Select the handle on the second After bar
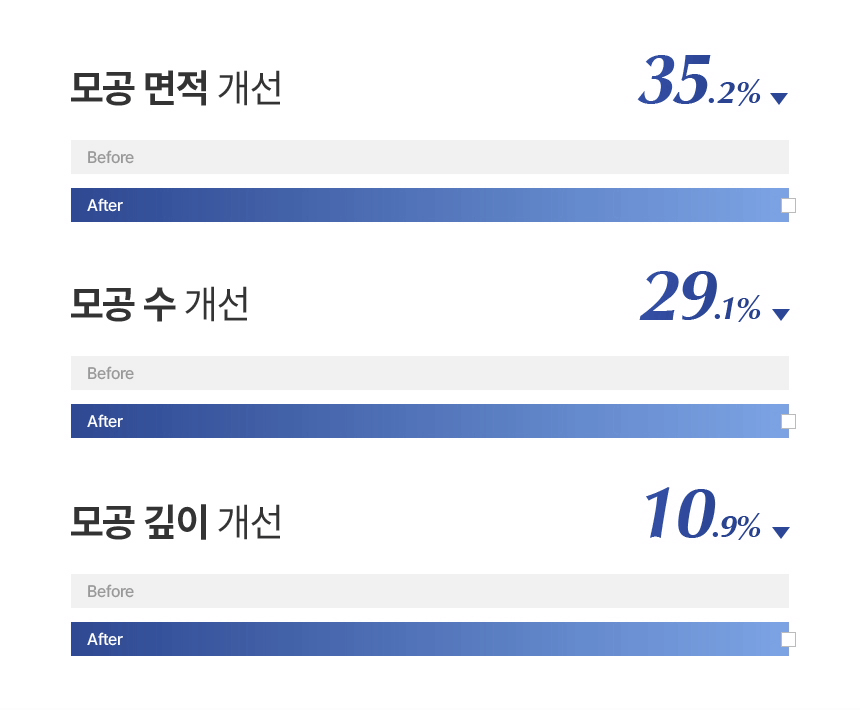Screen dimensions: 860x710 [789, 422]
